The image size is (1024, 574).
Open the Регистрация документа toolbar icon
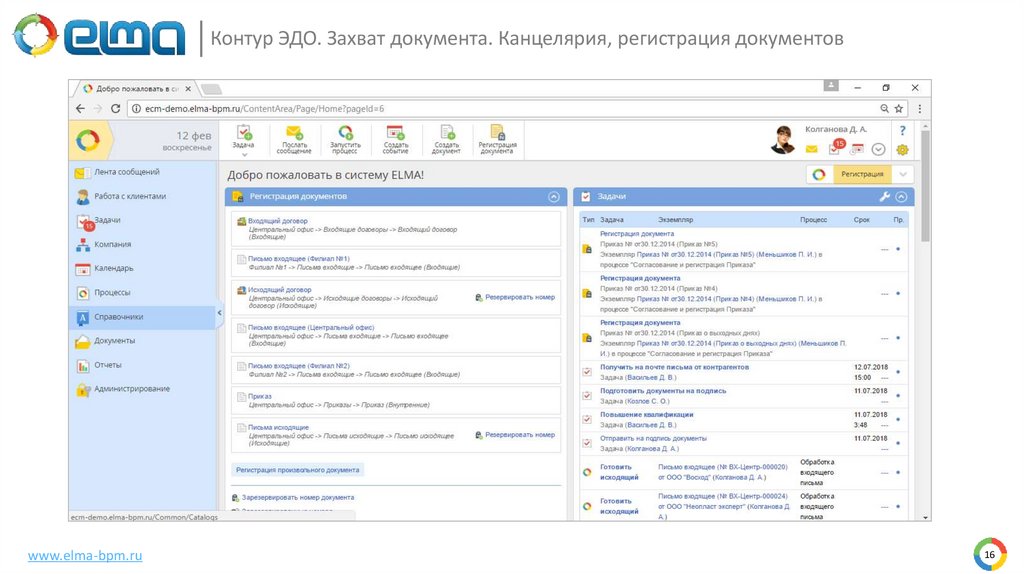coord(497,133)
